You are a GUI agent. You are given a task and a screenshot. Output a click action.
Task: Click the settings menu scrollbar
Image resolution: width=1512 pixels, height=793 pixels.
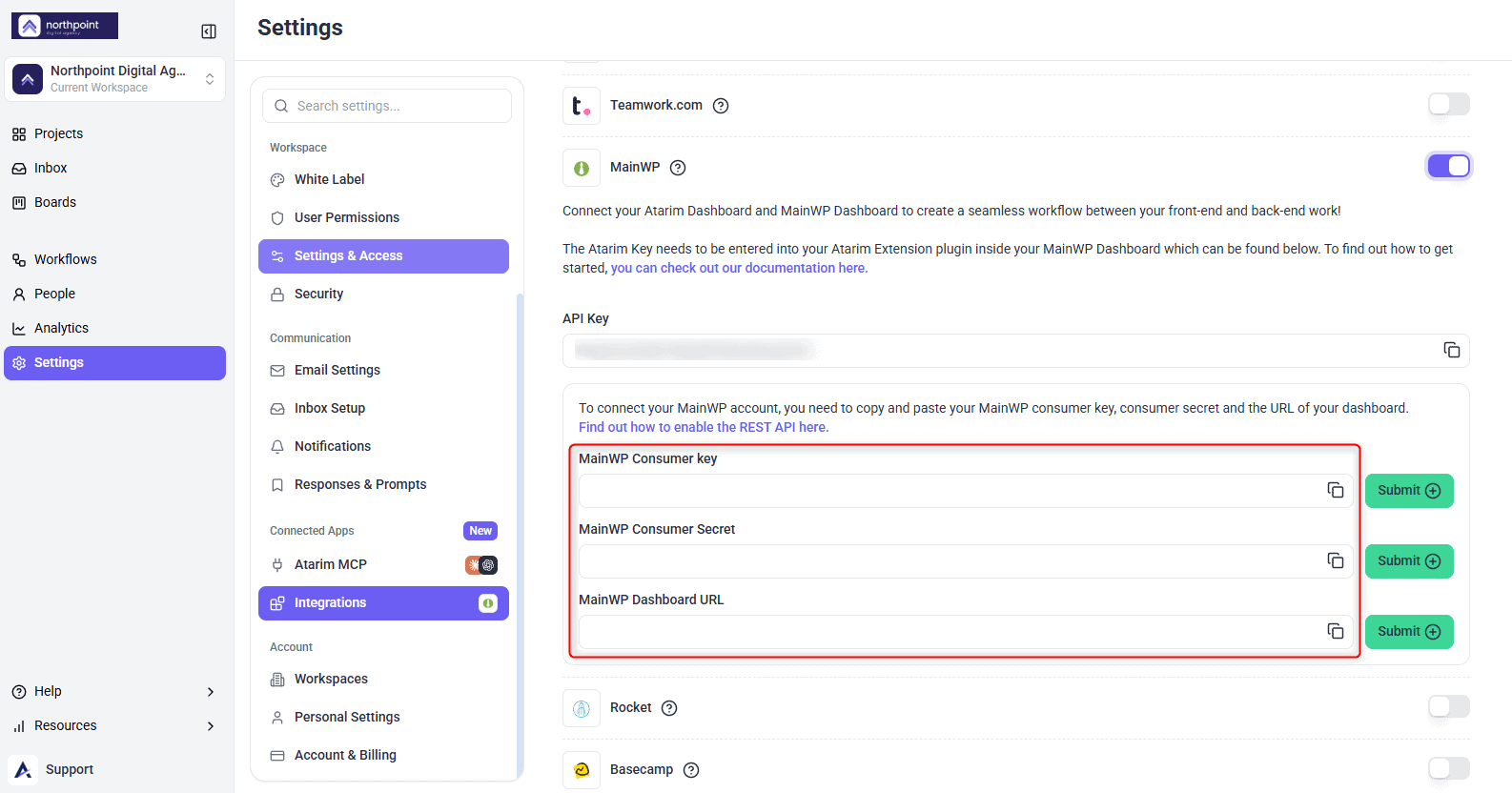(x=520, y=536)
